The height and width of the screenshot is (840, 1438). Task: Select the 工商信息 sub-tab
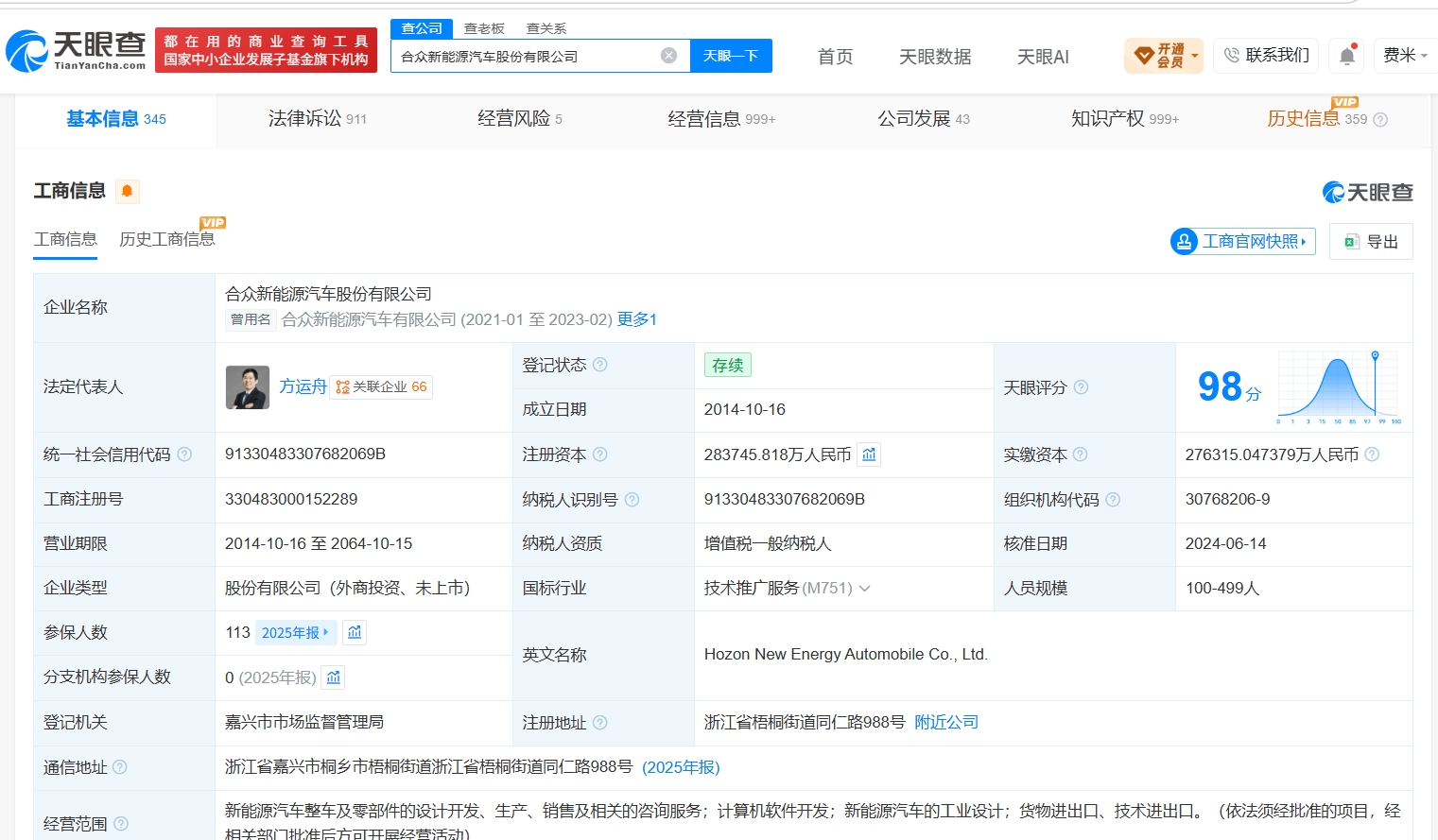coord(65,239)
